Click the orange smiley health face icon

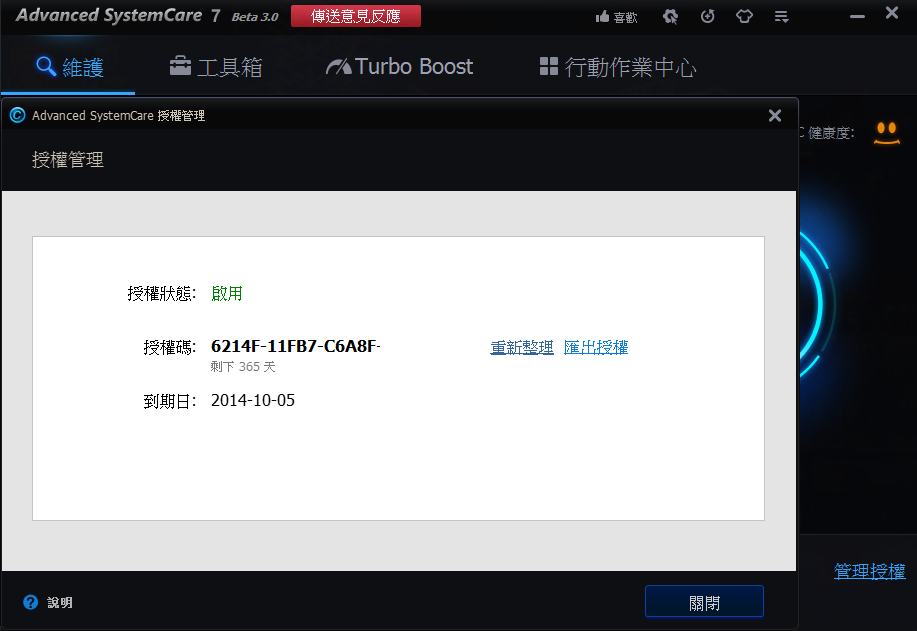coord(887,133)
